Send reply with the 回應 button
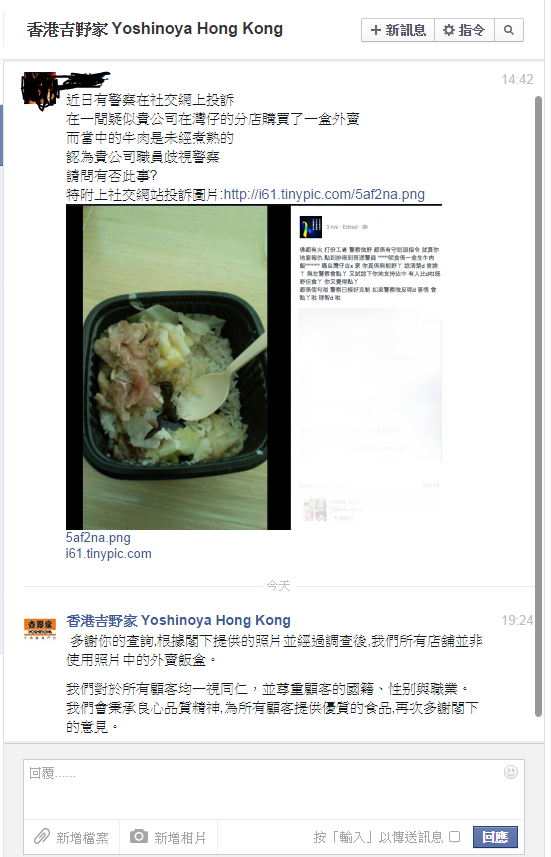The image size is (551, 857). 495,837
